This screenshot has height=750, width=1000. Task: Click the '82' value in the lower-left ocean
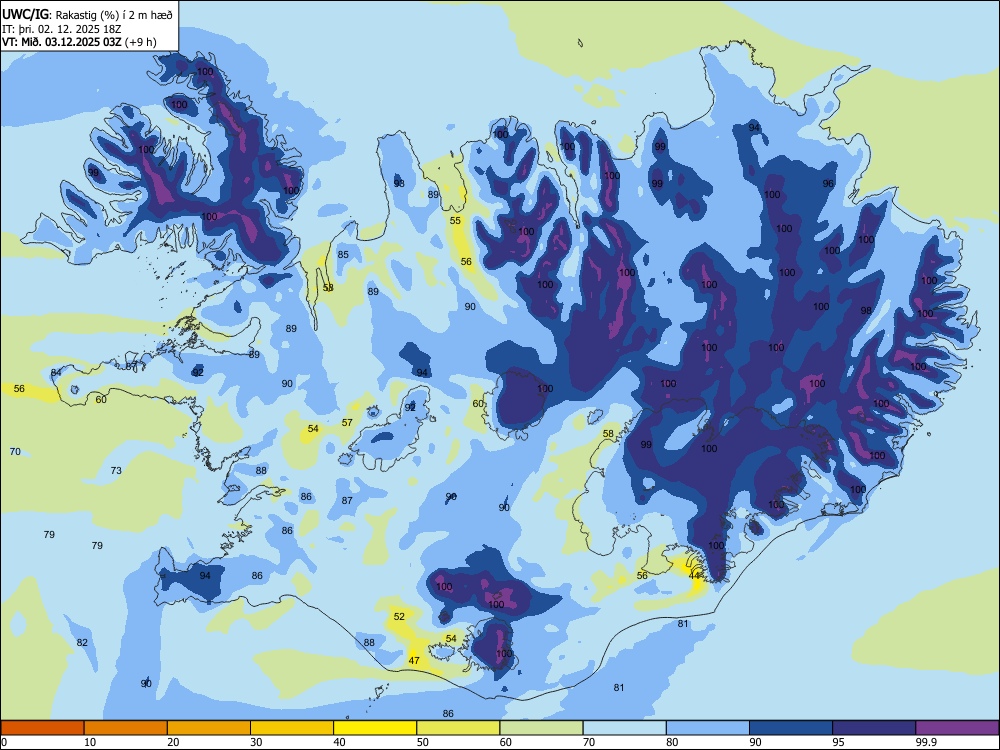tap(82, 642)
